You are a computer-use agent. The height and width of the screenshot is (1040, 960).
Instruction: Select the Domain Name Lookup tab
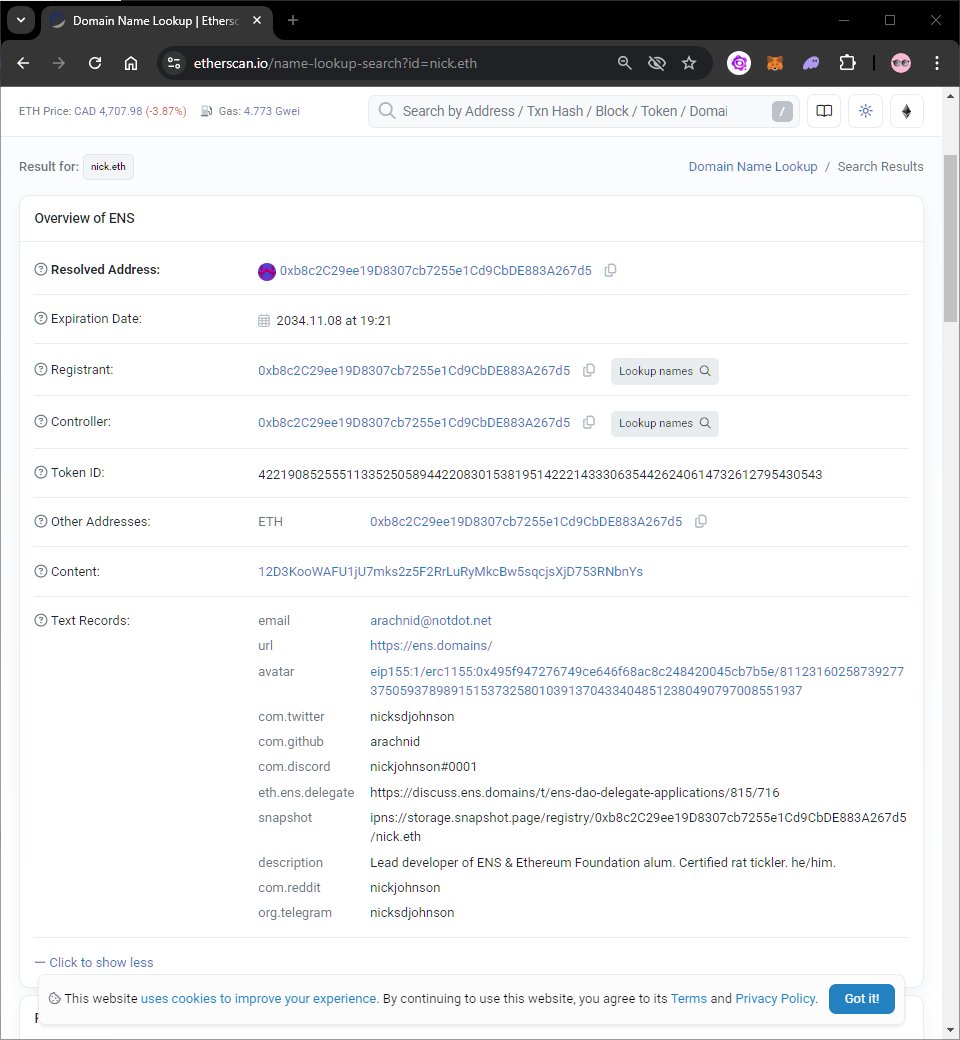tap(157, 21)
